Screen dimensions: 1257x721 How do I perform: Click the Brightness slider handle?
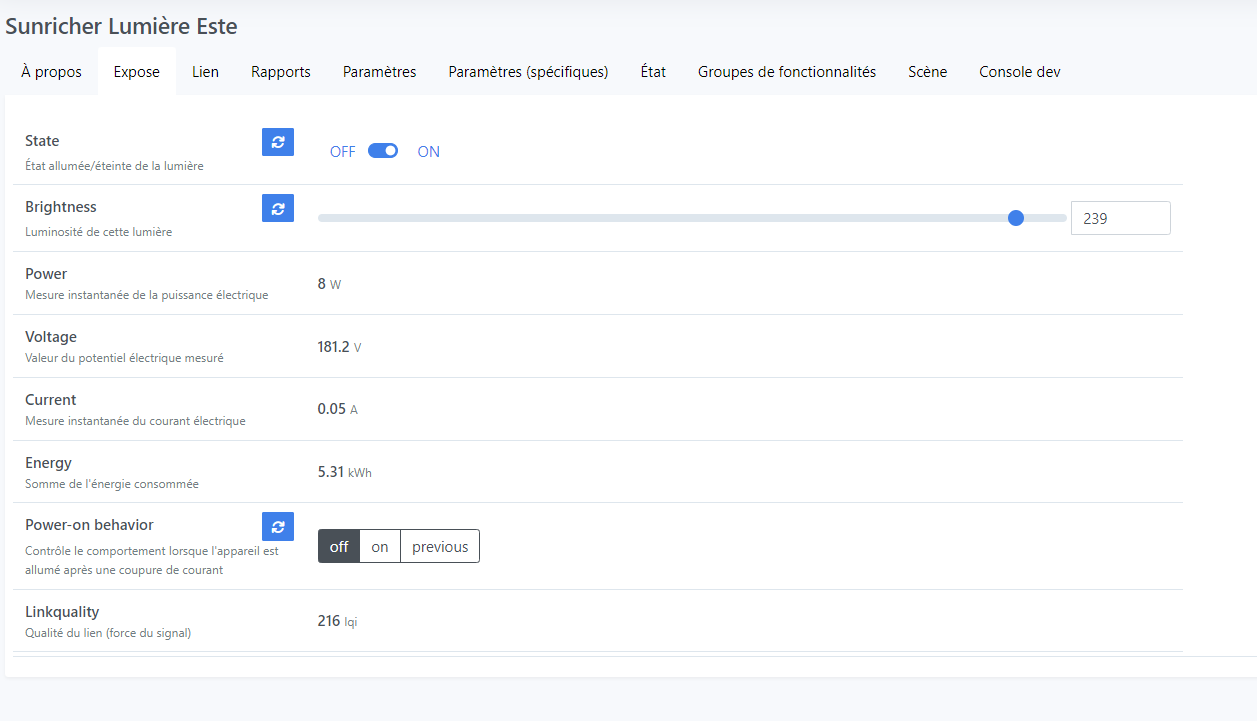pyautogui.click(x=1016, y=218)
